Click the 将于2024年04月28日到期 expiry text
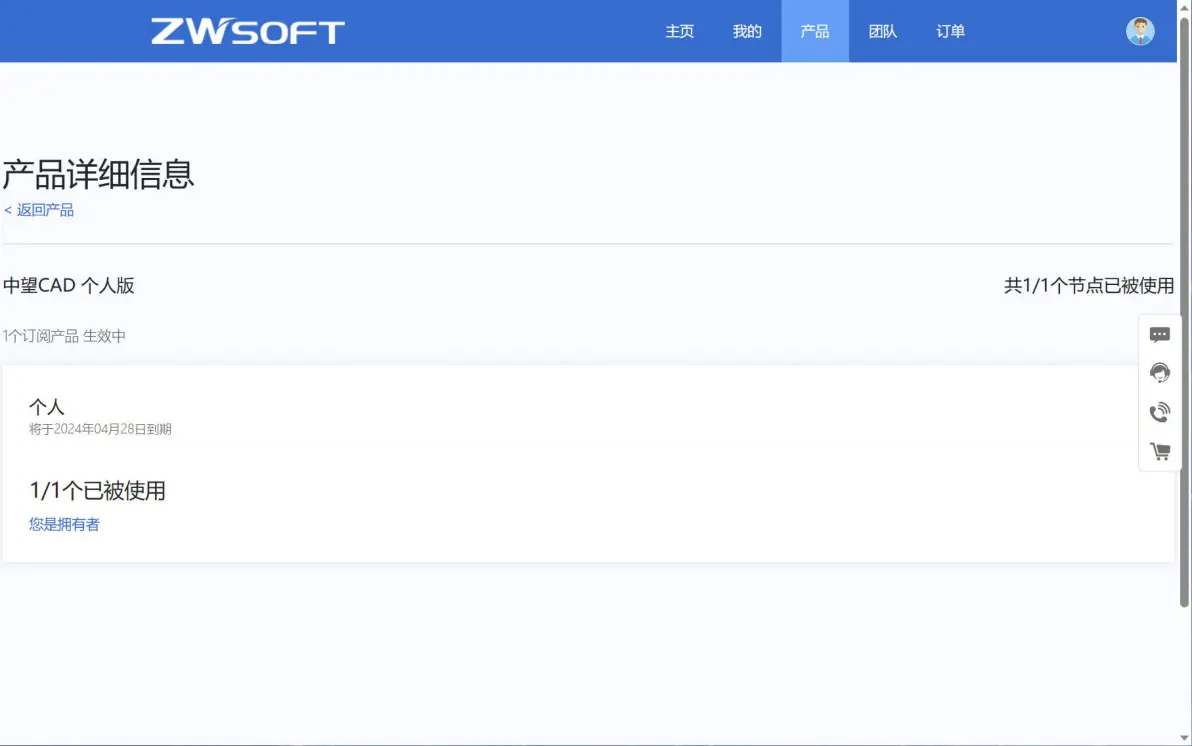1192x746 pixels. 100,429
